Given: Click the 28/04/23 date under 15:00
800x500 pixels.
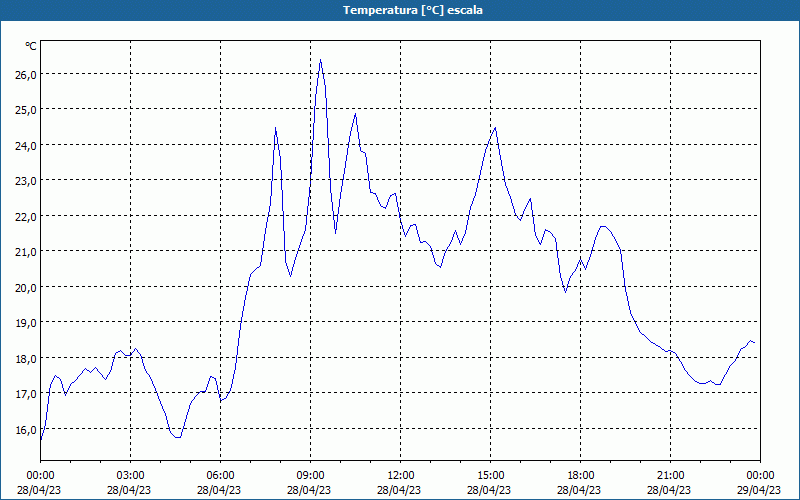Looking at the screenshot, I should click(489, 490).
